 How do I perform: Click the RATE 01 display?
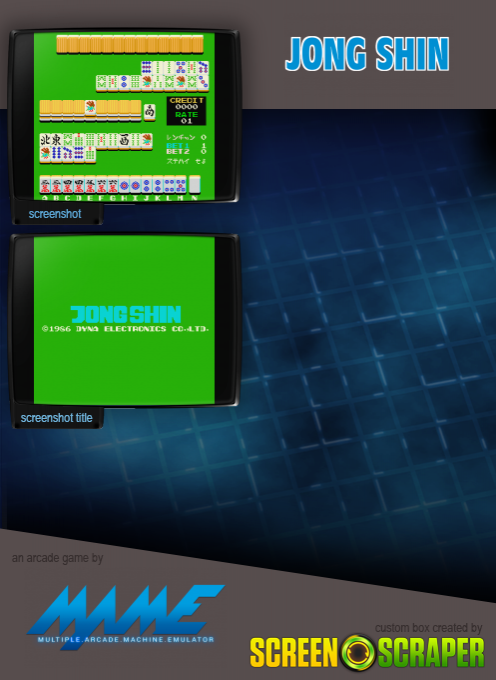[x=186, y=118]
